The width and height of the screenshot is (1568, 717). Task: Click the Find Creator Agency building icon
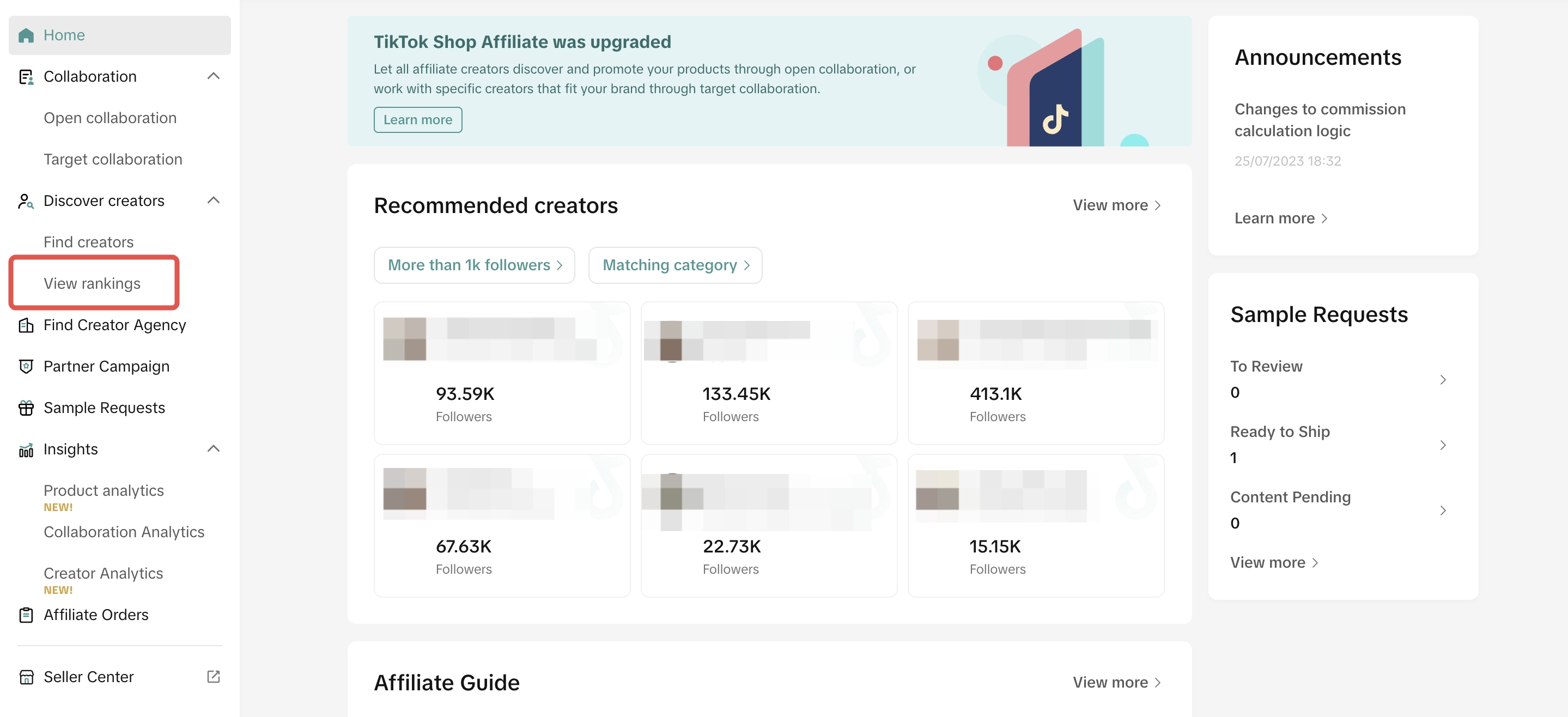click(x=26, y=325)
